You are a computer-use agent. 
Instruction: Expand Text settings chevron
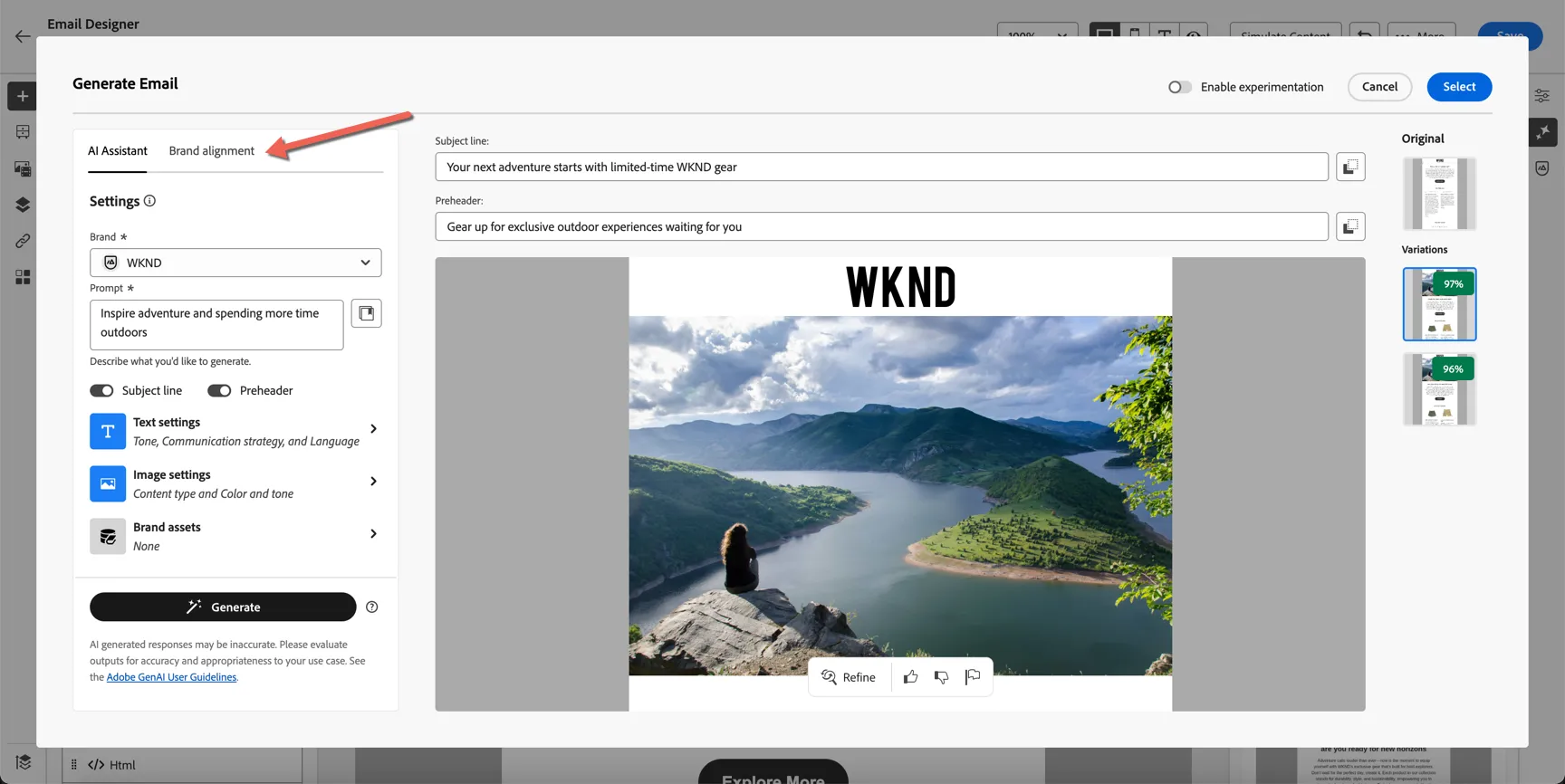coord(373,429)
